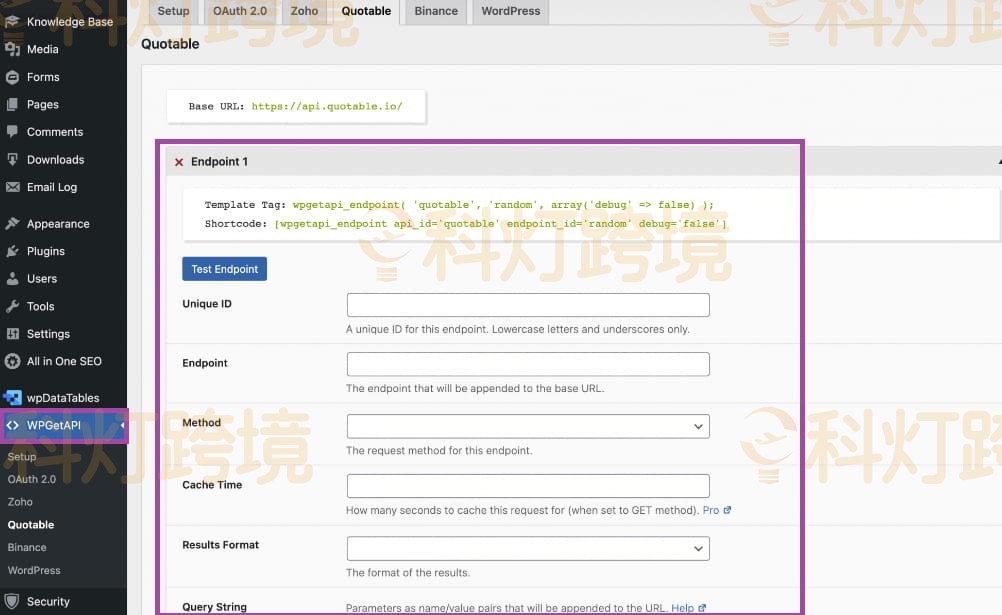Click the All in One SEO icon
The image size is (1002, 615).
(x=12, y=361)
